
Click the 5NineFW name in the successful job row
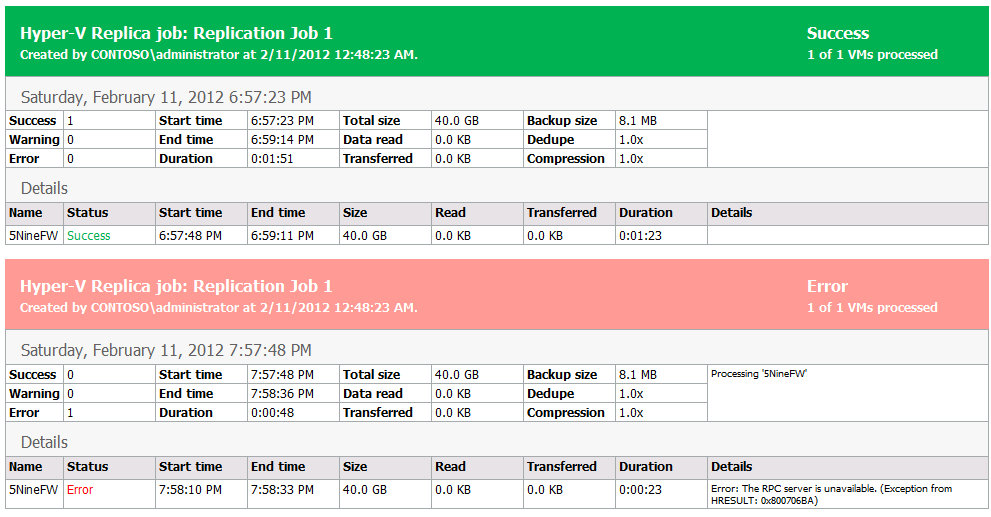[x=33, y=236]
